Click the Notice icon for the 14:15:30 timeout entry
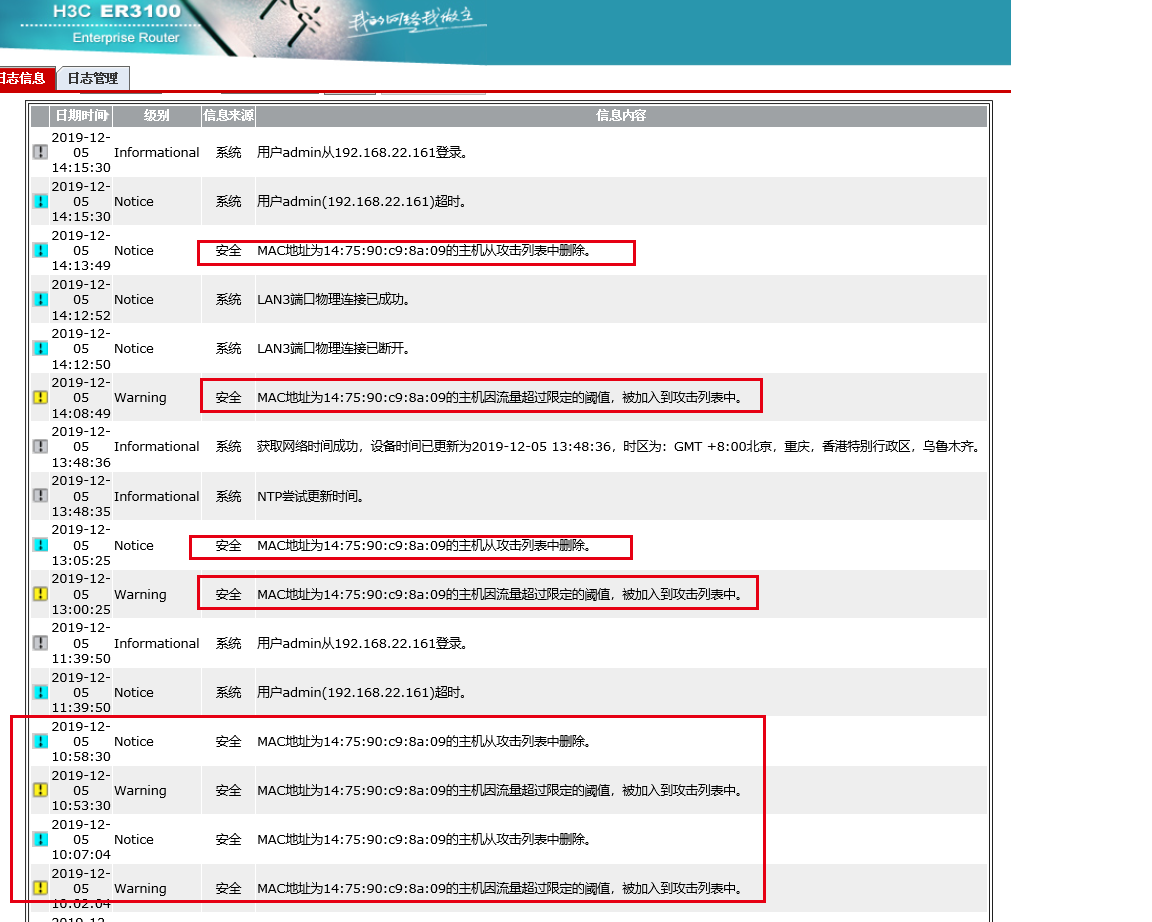The height and width of the screenshot is (922, 1152). [x=40, y=201]
